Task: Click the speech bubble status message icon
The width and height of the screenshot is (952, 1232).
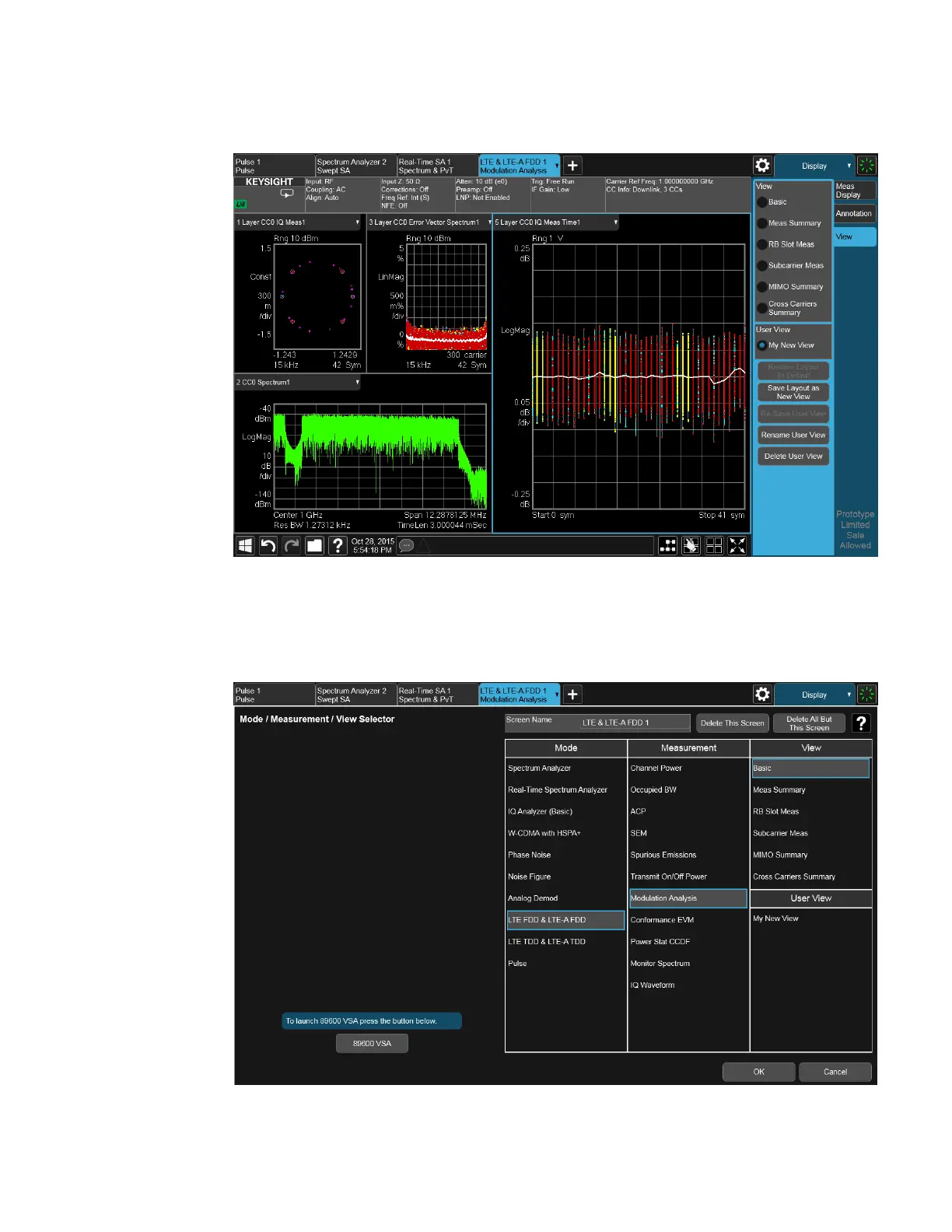Action: click(406, 545)
